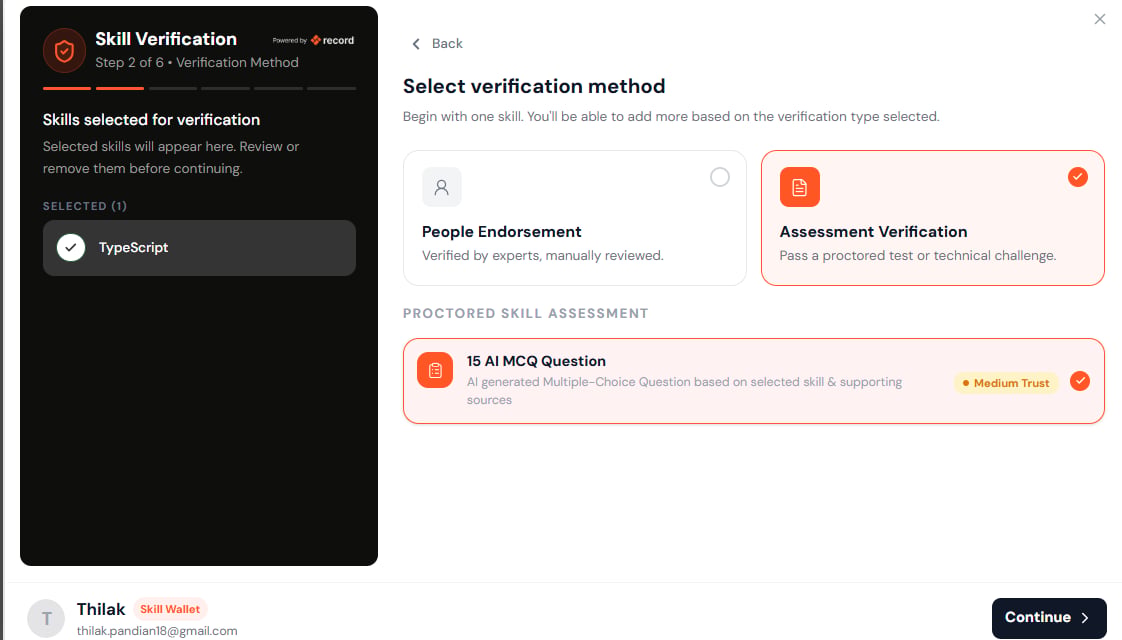This screenshot has width=1122, height=640.
Task: Click 'SELECTED (1)' label
Action: [x=84, y=206]
